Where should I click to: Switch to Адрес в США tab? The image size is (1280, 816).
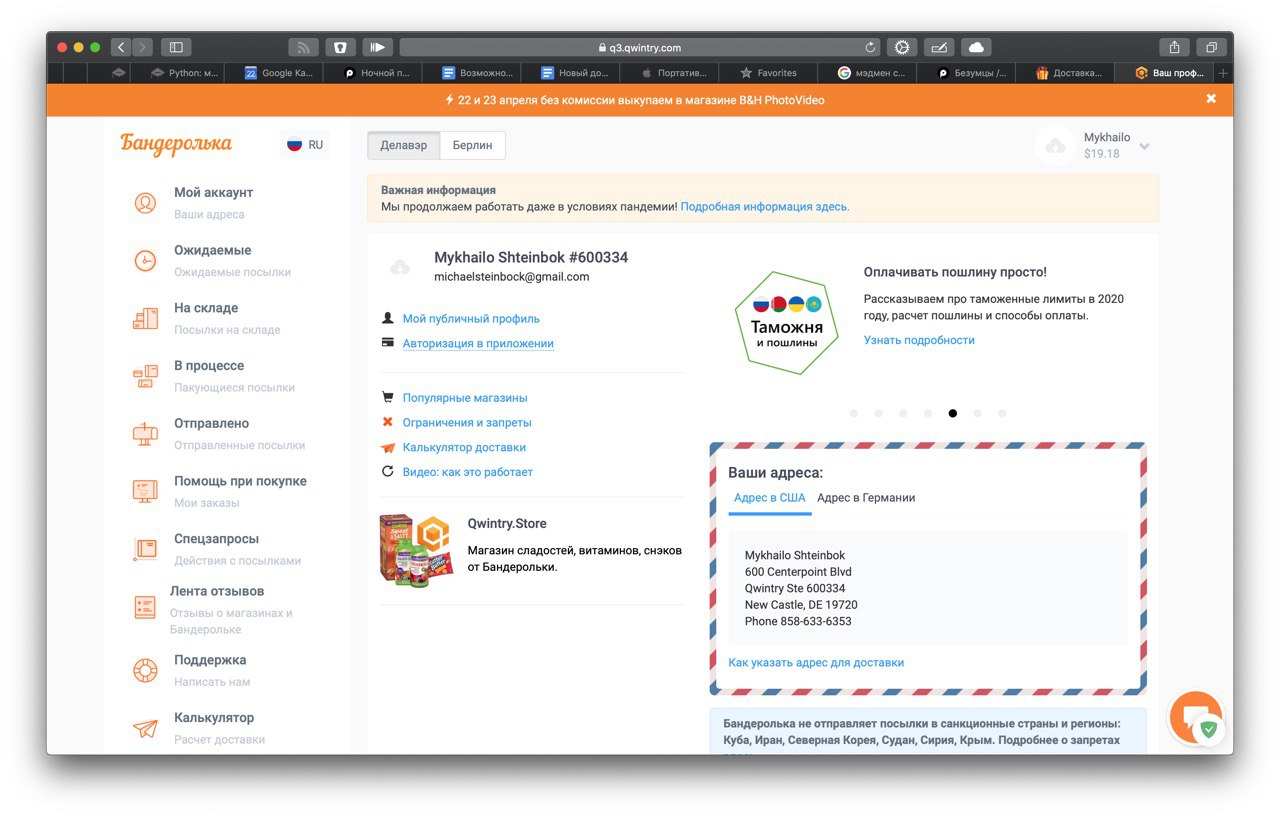coord(769,497)
